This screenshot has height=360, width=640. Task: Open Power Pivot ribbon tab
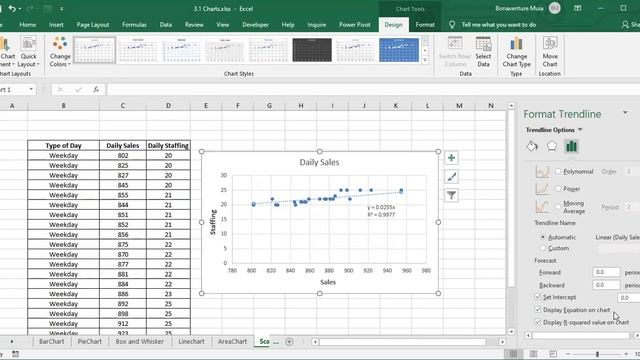coord(354,24)
